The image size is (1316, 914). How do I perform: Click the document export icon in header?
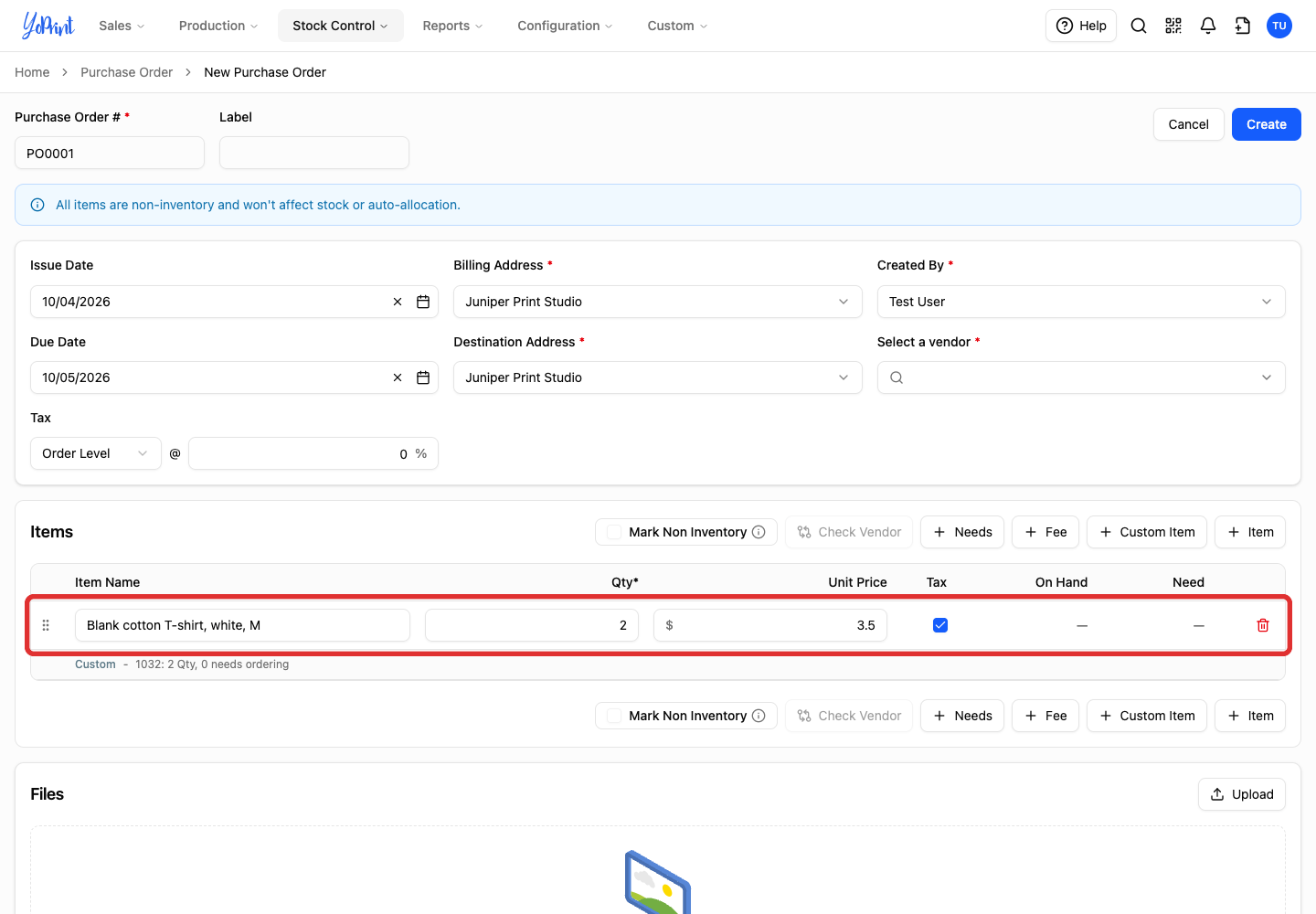click(x=1243, y=26)
